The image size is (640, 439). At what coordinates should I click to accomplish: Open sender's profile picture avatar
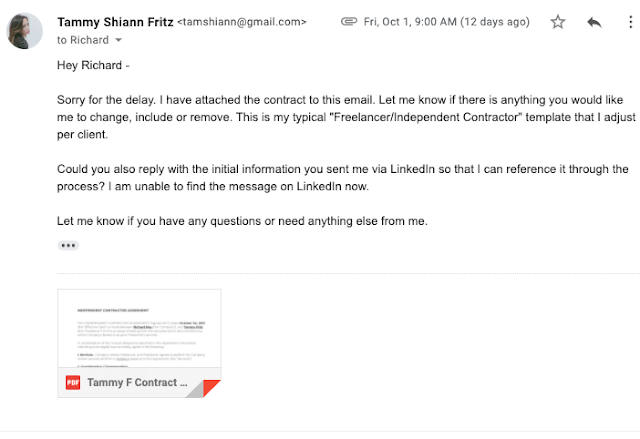pos(24,31)
